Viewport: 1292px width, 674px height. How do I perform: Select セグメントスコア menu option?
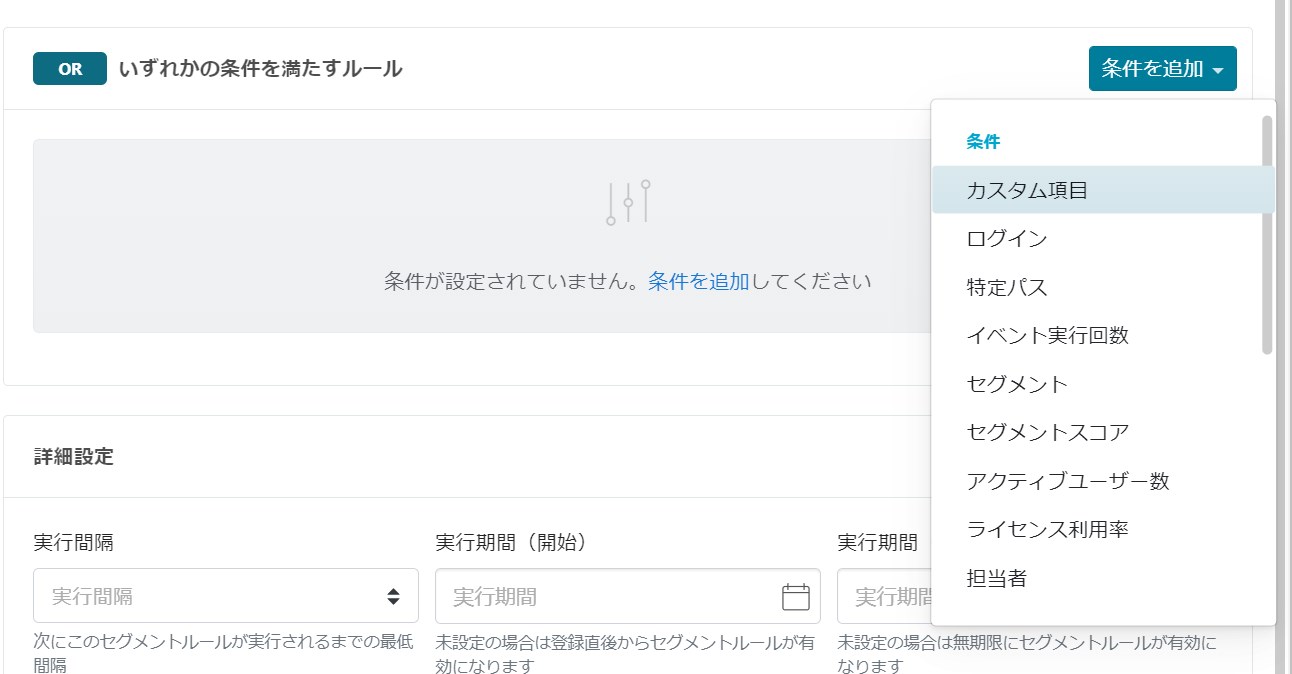pos(1103,433)
